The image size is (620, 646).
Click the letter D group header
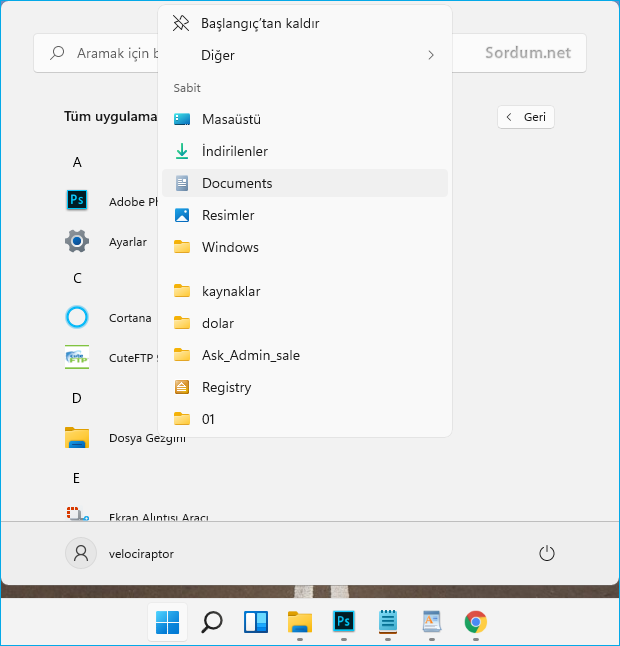click(77, 398)
